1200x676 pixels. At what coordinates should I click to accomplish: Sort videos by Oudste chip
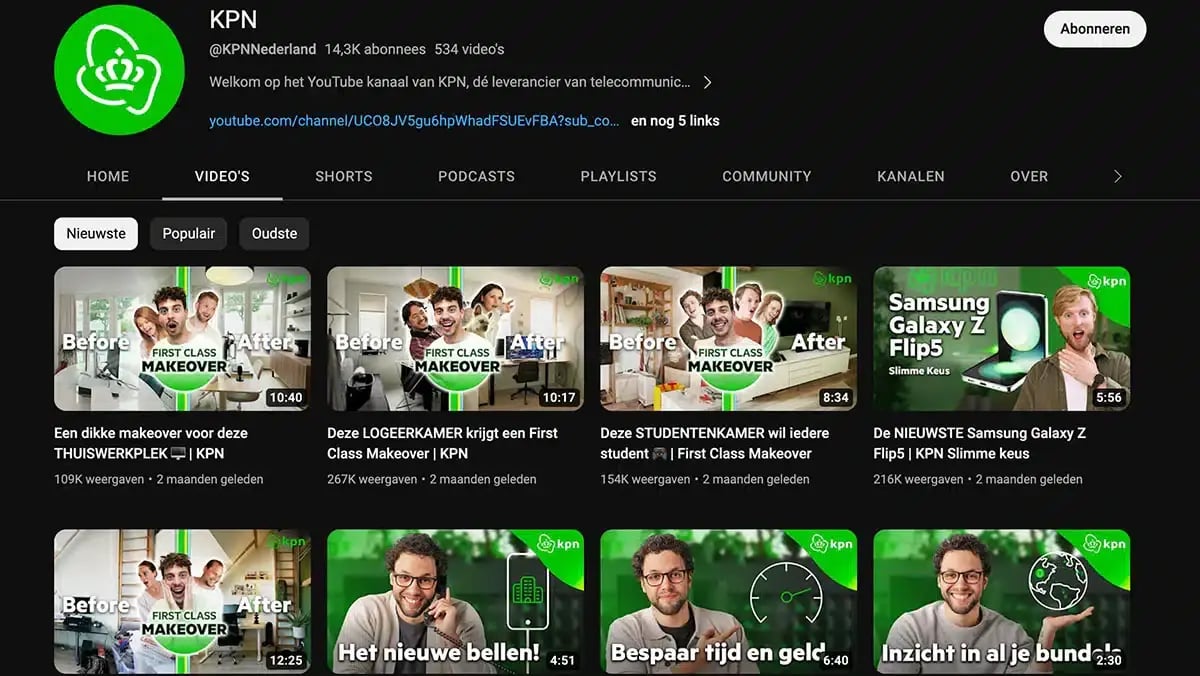coord(274,234)
